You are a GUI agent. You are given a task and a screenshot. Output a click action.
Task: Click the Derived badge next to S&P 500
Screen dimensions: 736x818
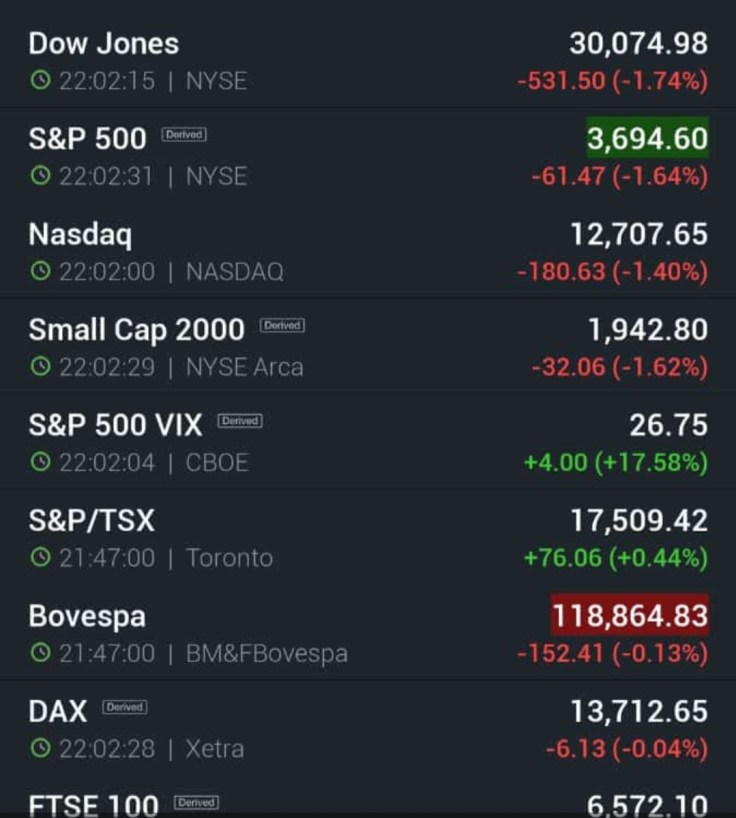[x=184, y=135]
